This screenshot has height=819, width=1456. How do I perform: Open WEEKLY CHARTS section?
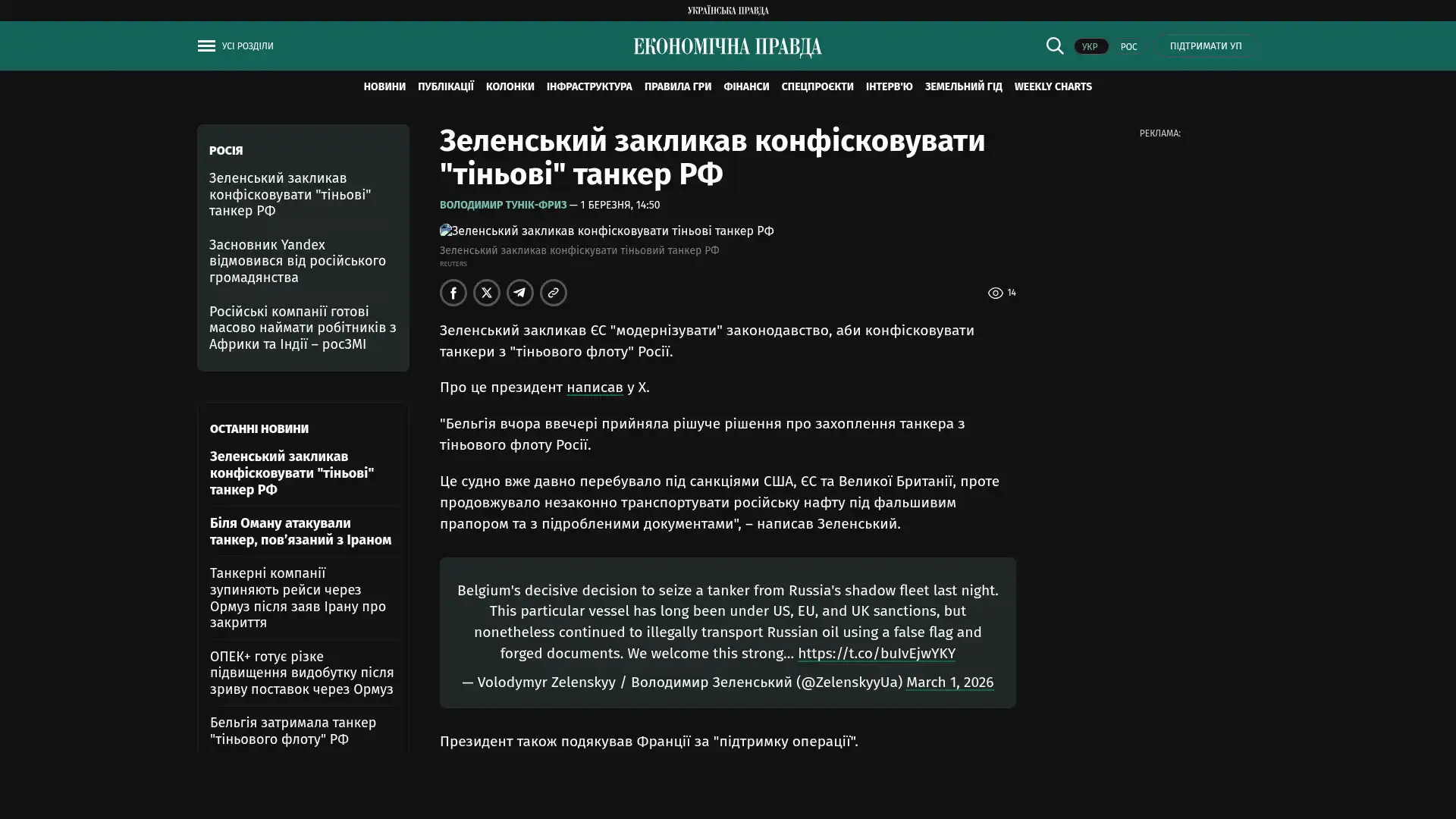tap(1053, 87)
